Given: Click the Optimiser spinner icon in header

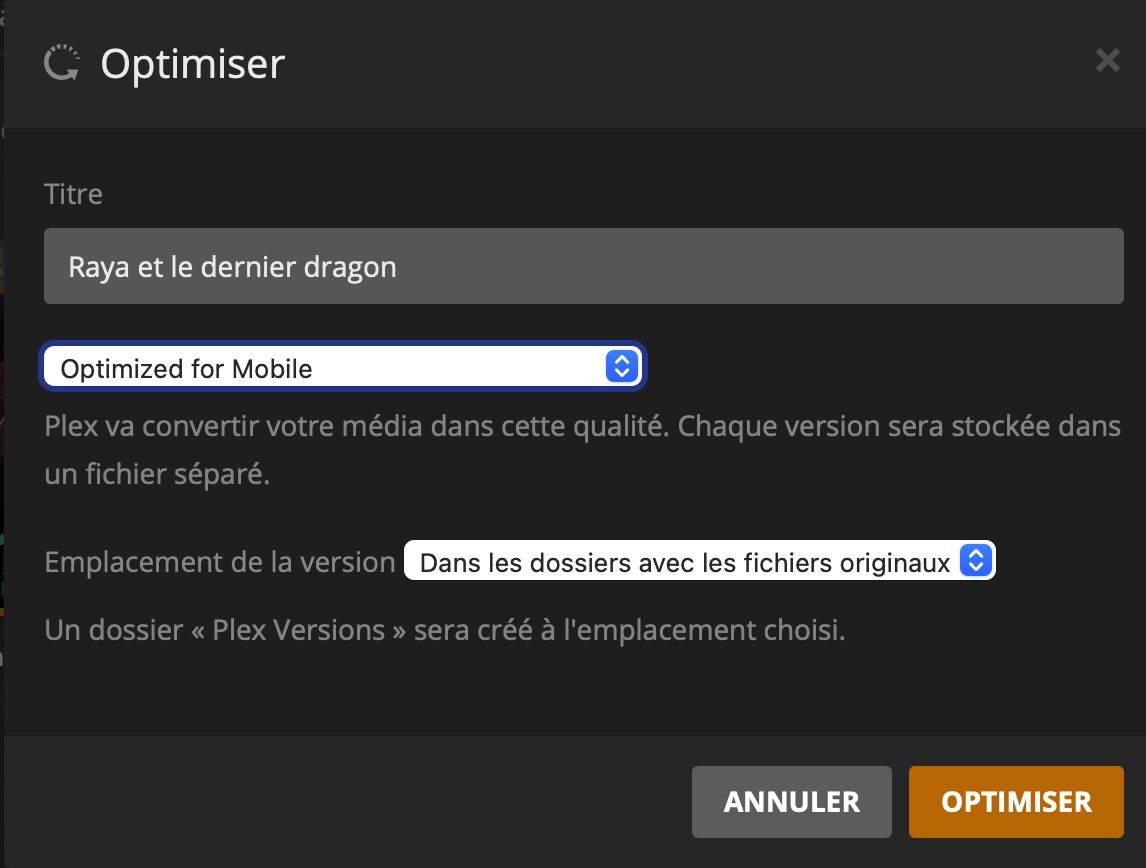Looking at the screenshot, I should point(62,64).
